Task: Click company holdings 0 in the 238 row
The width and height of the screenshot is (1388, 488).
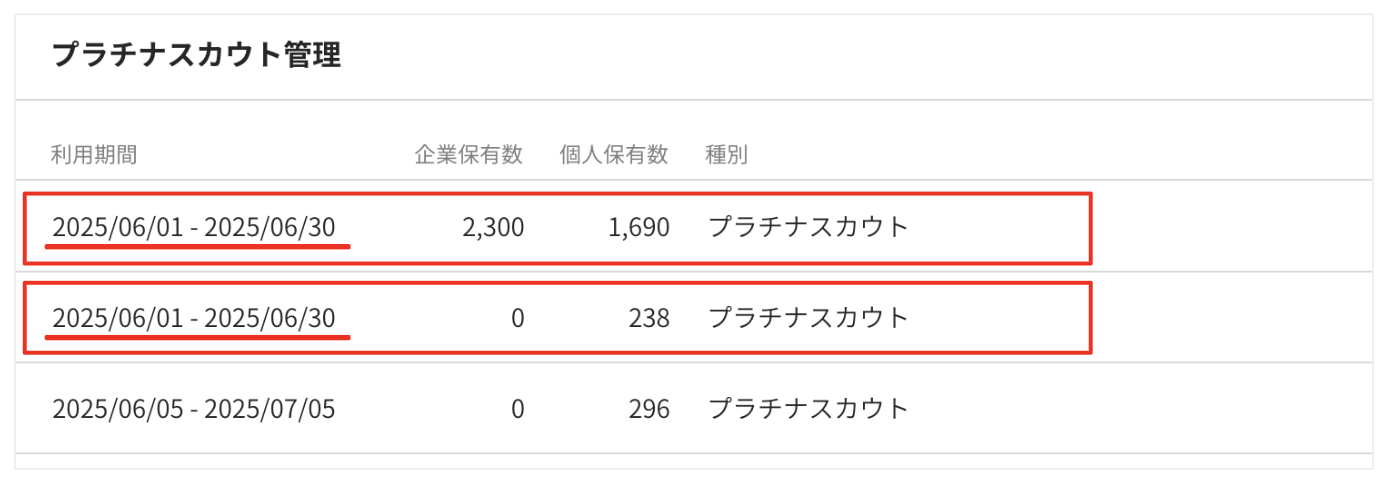Action: [x=516, y=319]
